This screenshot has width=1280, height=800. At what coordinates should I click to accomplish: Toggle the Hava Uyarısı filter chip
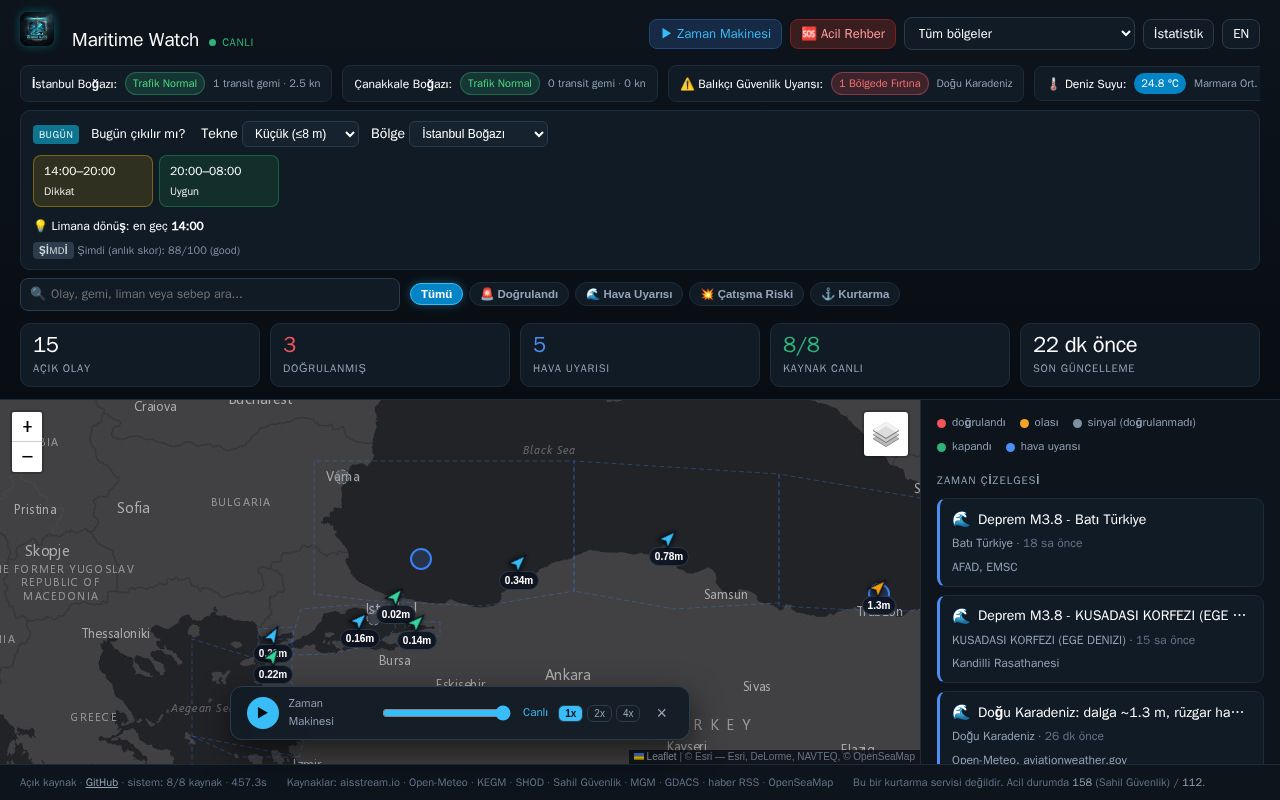coord(629,294)
